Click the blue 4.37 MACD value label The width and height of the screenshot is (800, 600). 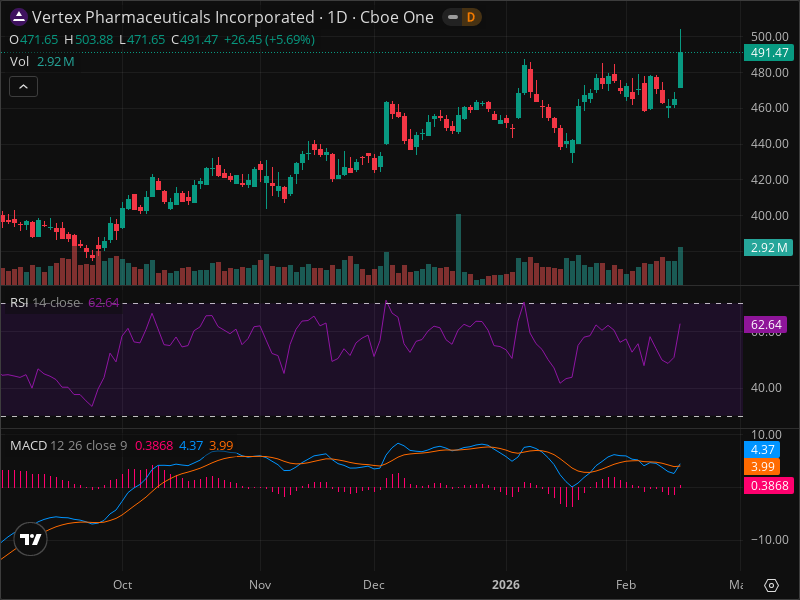point(762,449)
